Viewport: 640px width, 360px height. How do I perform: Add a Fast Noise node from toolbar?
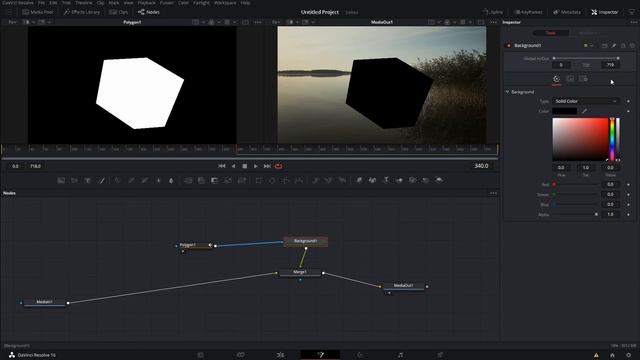pyautogui.click(x=74, y=180)
